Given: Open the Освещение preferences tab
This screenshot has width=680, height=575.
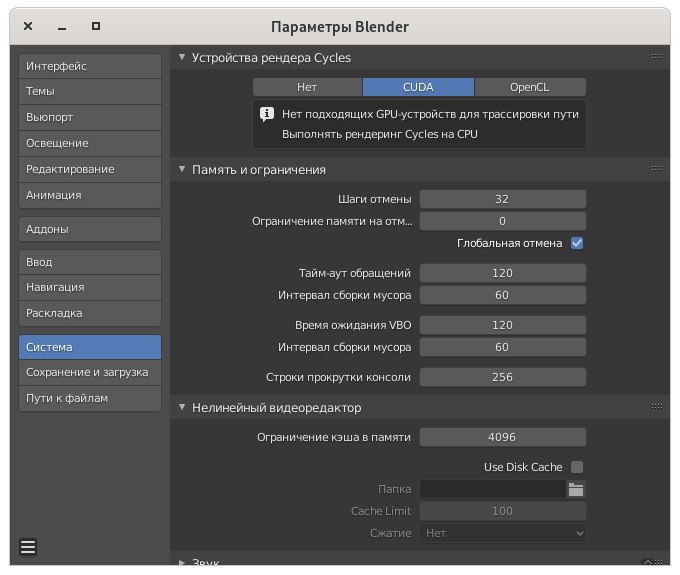Looking at the screenshot, I should coord(90,144).
